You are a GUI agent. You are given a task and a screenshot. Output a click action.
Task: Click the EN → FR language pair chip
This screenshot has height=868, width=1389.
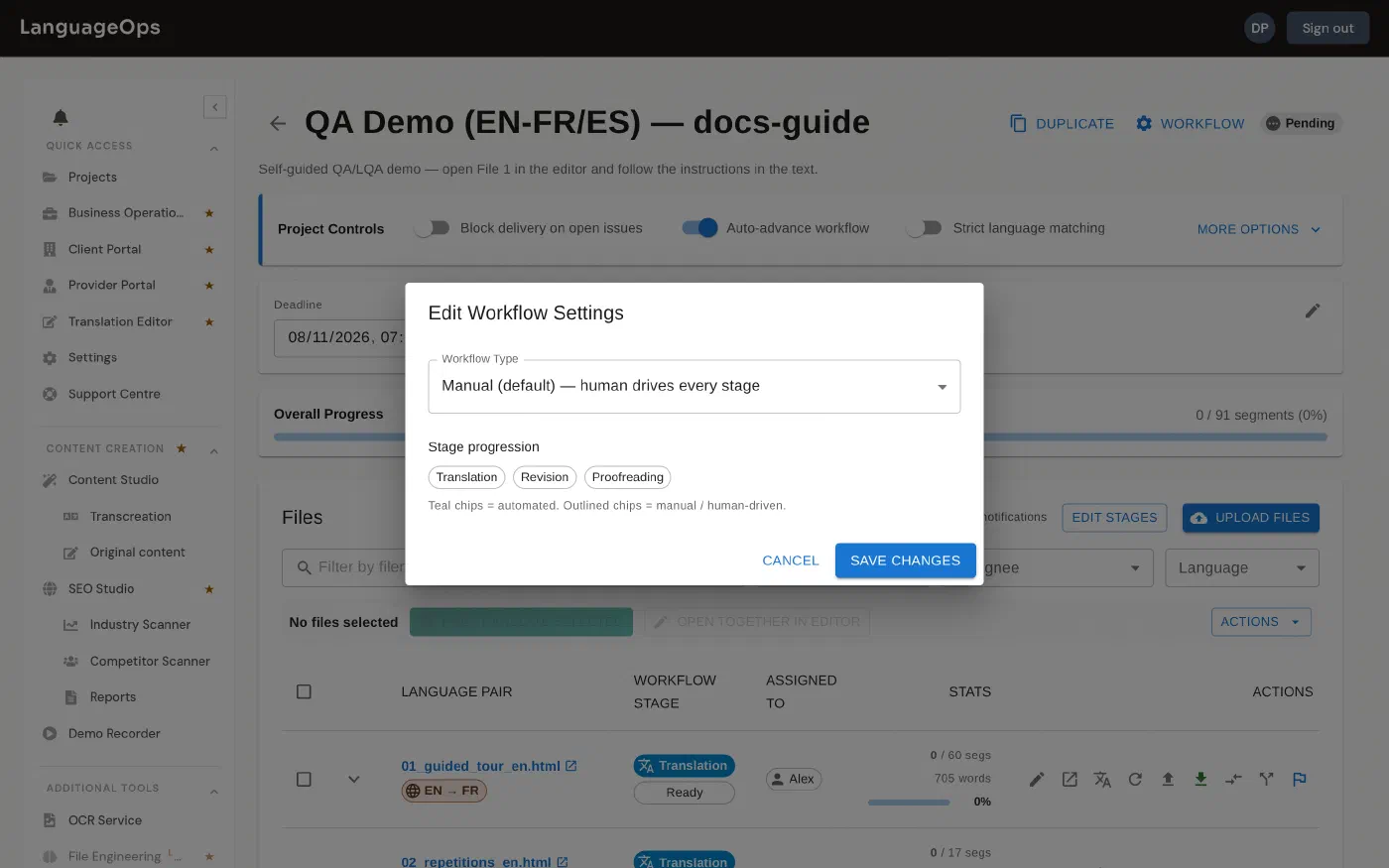click(x=443, y=791)
